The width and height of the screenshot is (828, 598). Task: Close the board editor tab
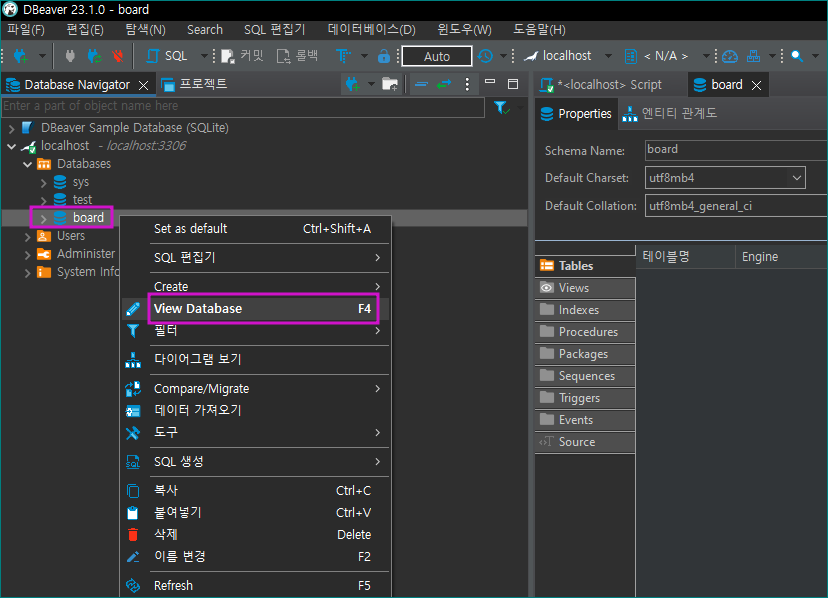point(756,86)
